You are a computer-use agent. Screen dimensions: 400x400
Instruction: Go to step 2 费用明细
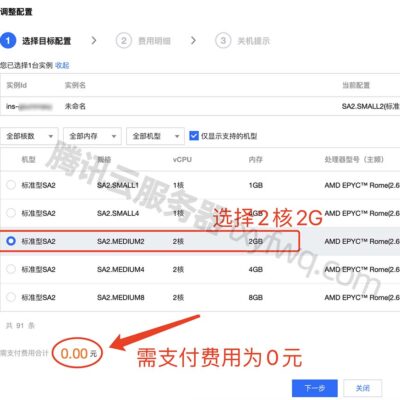click(x=143, y=41)
